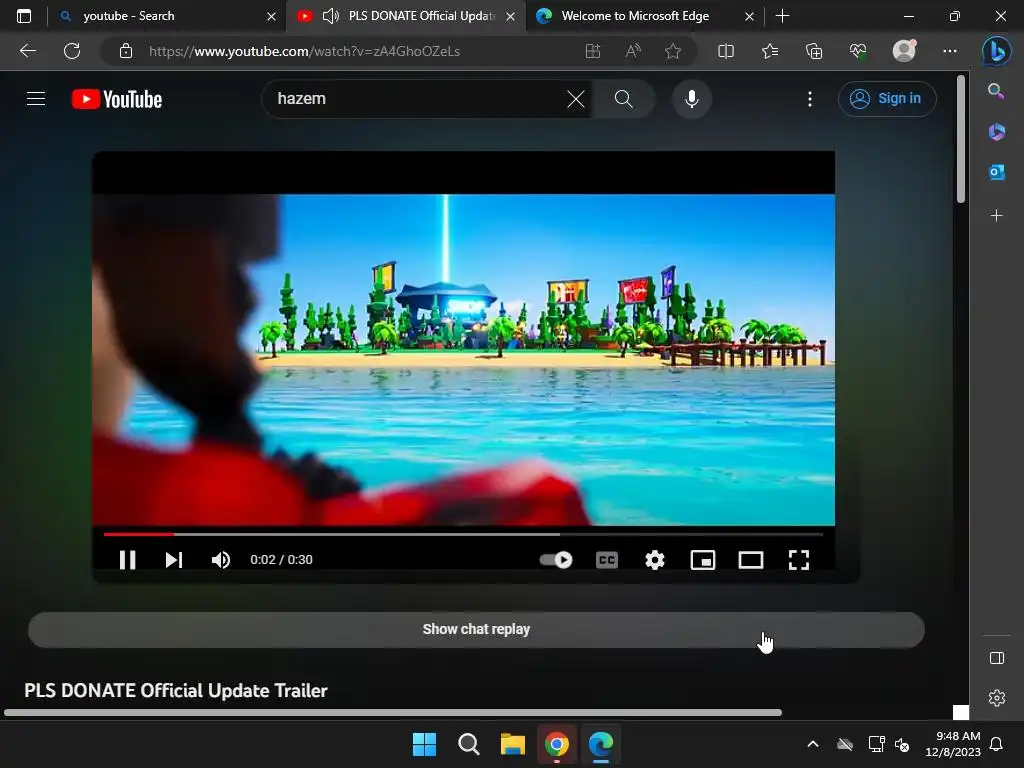View site information lock icon
1024x768 pixels.
[x=126, y=51]
